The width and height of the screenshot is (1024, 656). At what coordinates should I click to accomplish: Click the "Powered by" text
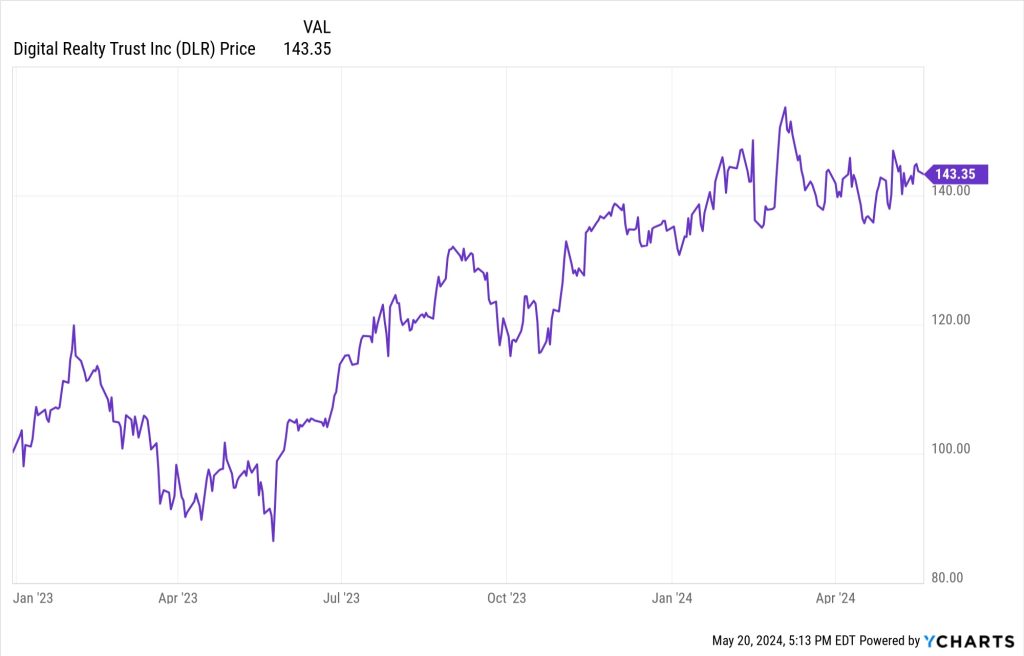tap(890, 640)
